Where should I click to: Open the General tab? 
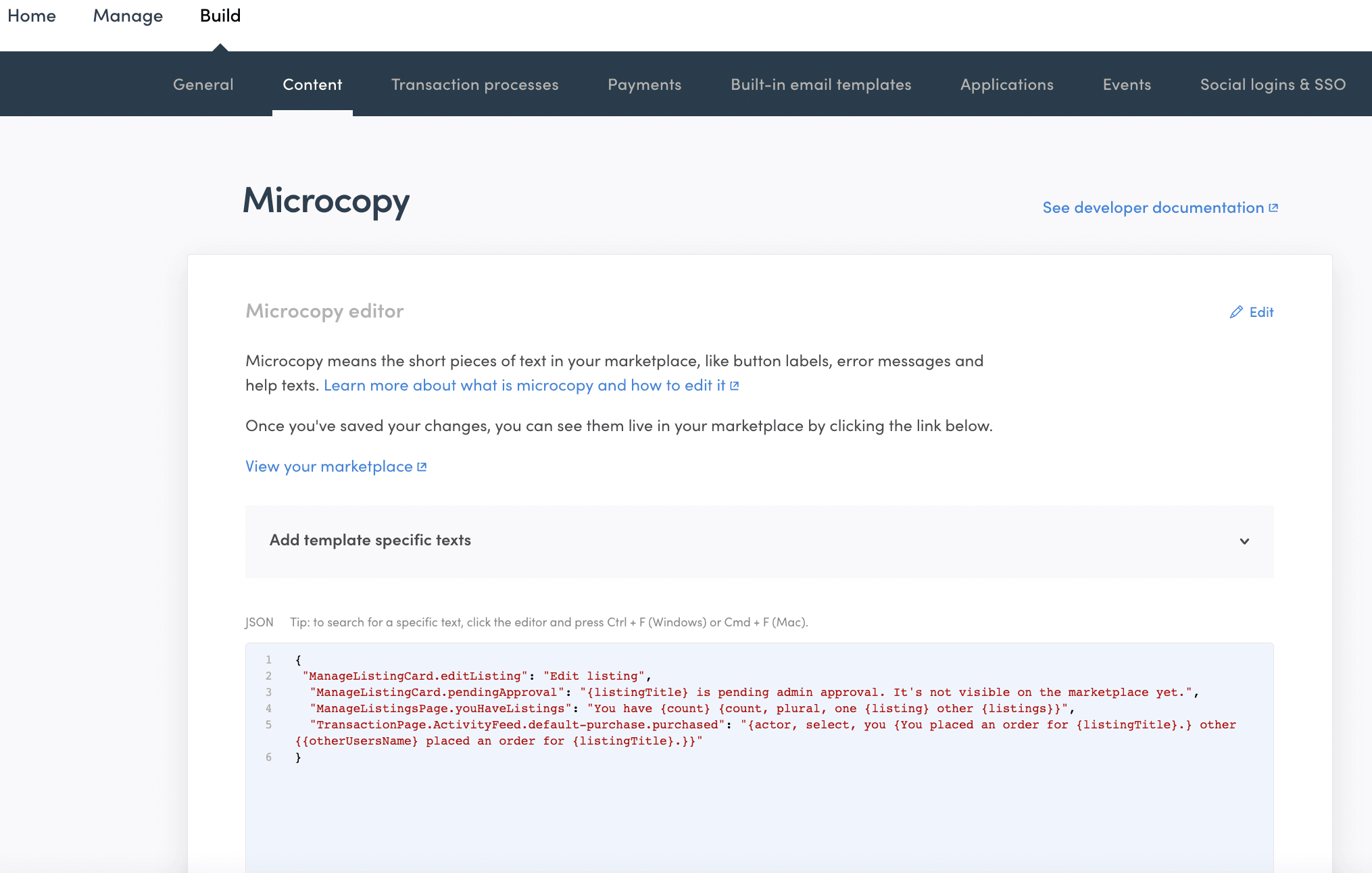pyautogui.click(x=203, y=84)
